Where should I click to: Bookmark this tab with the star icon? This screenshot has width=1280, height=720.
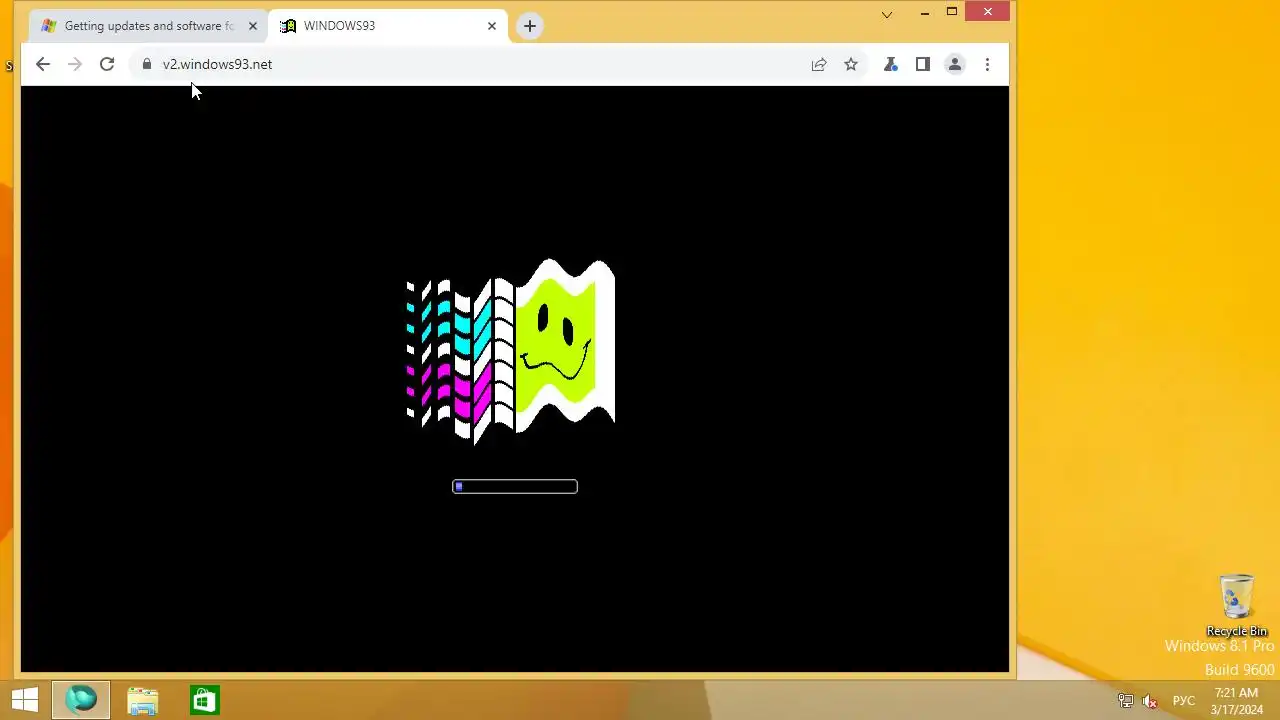(x=851, y=64)
